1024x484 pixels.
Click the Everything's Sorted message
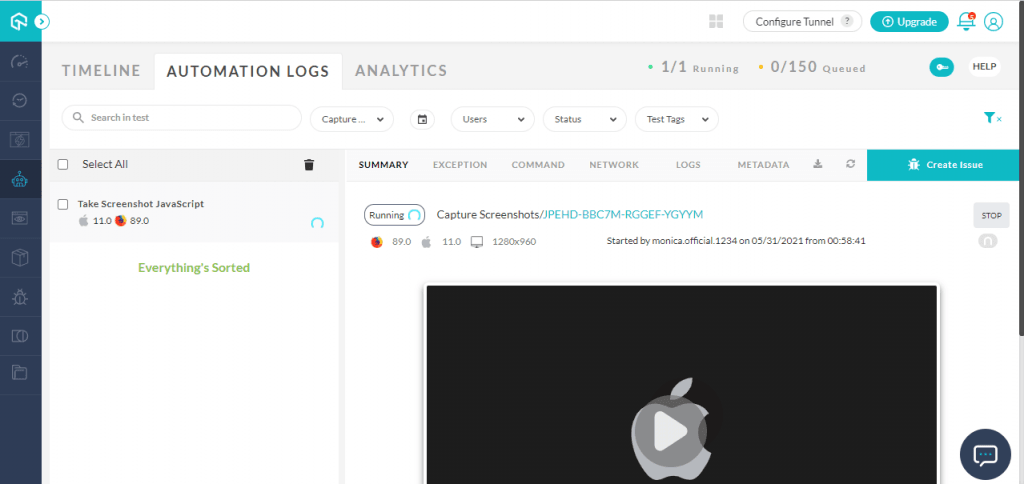tap(194, 268)
